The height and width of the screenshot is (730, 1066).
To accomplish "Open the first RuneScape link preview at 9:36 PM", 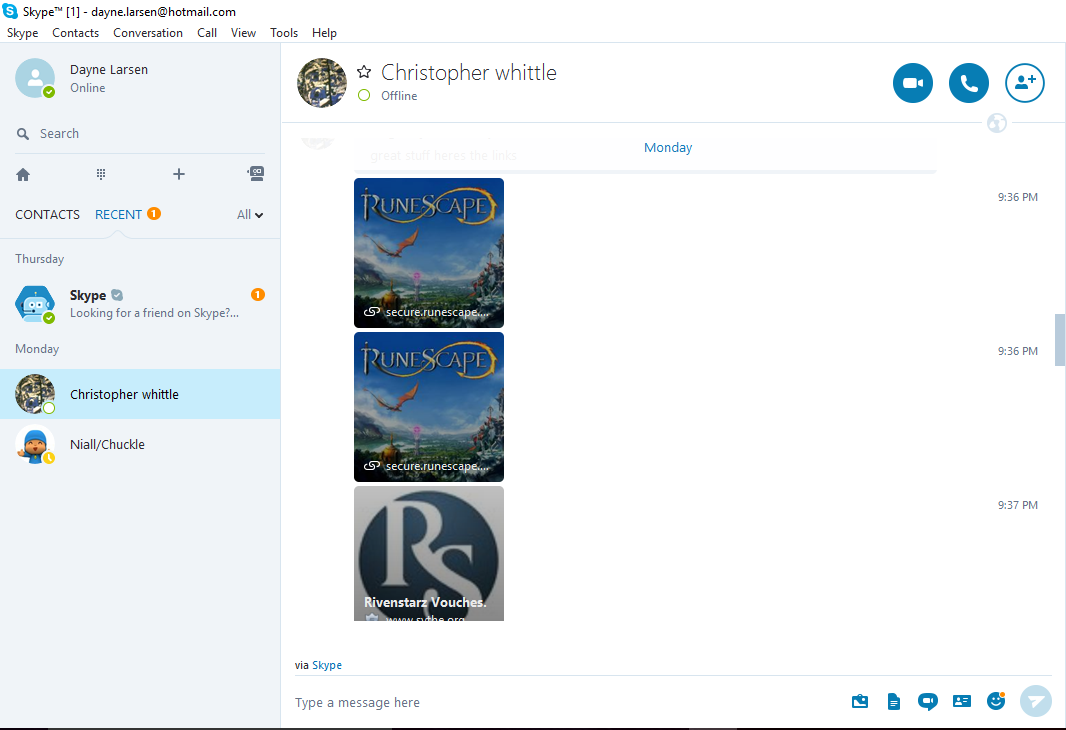I will tap(429, 253).
